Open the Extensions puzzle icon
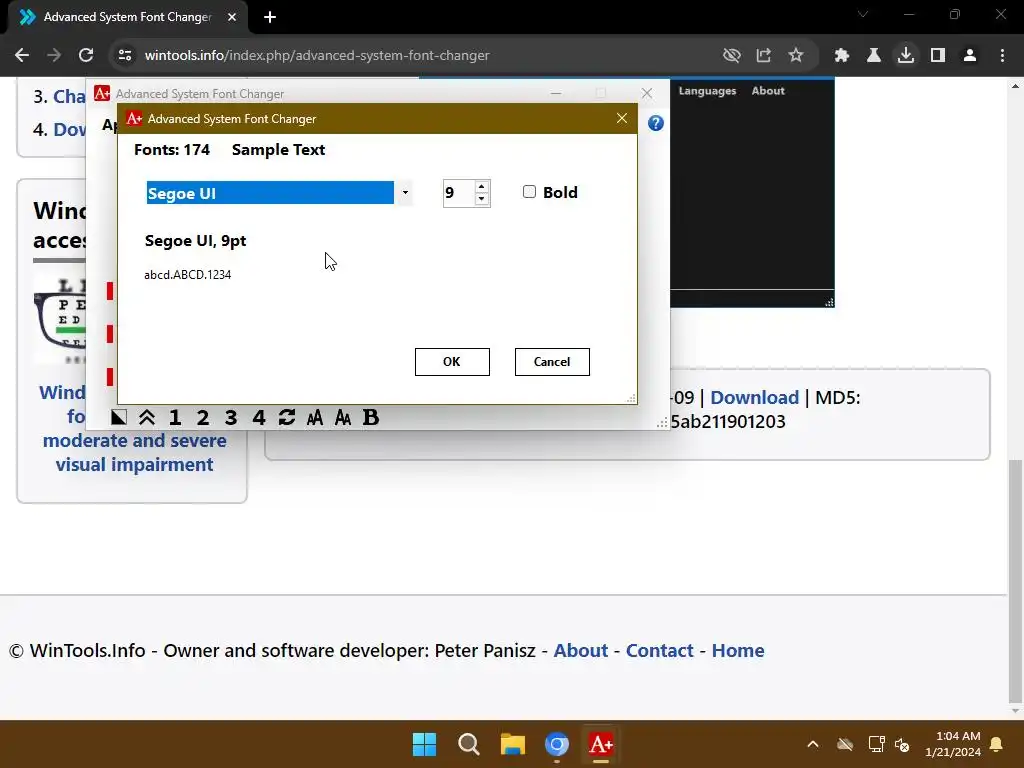1024x768 pixels. coord(842,55)
